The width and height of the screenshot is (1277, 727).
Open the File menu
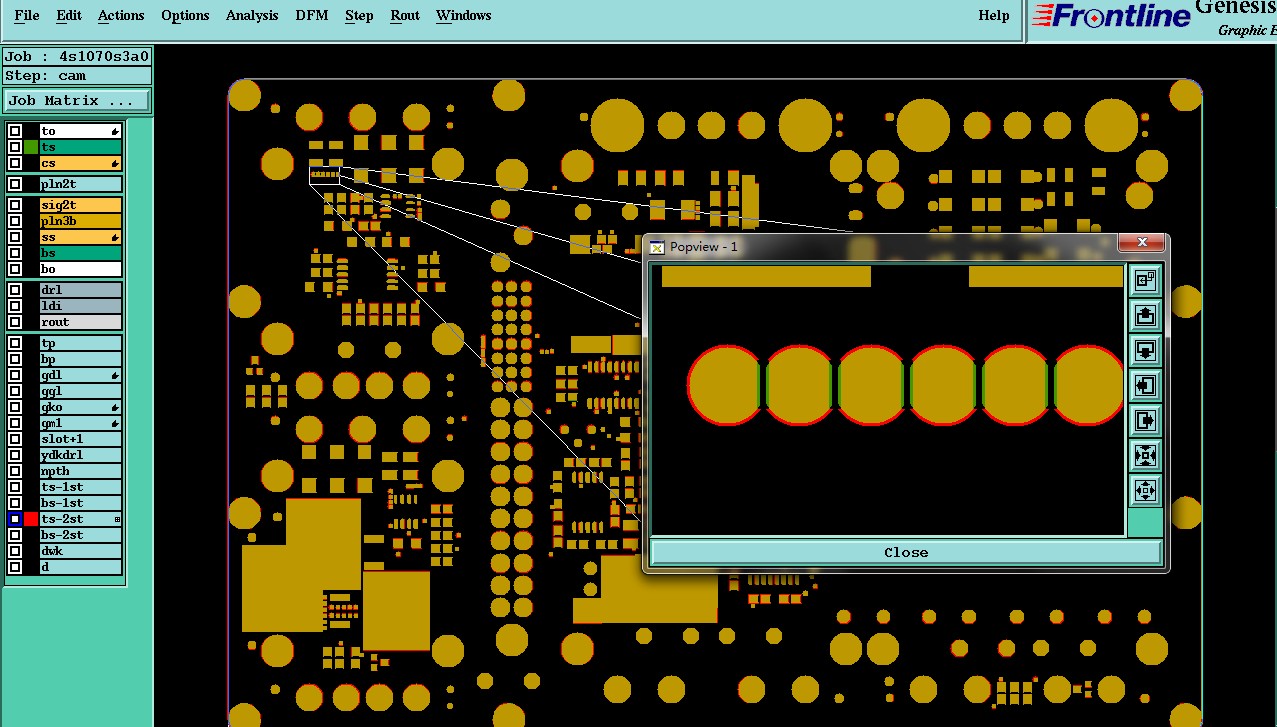point(27,15)
